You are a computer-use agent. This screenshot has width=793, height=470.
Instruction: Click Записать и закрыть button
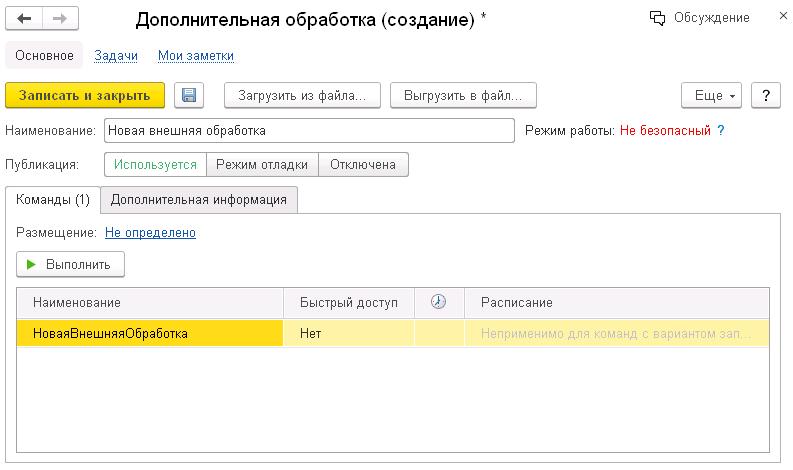pos(85,95)
